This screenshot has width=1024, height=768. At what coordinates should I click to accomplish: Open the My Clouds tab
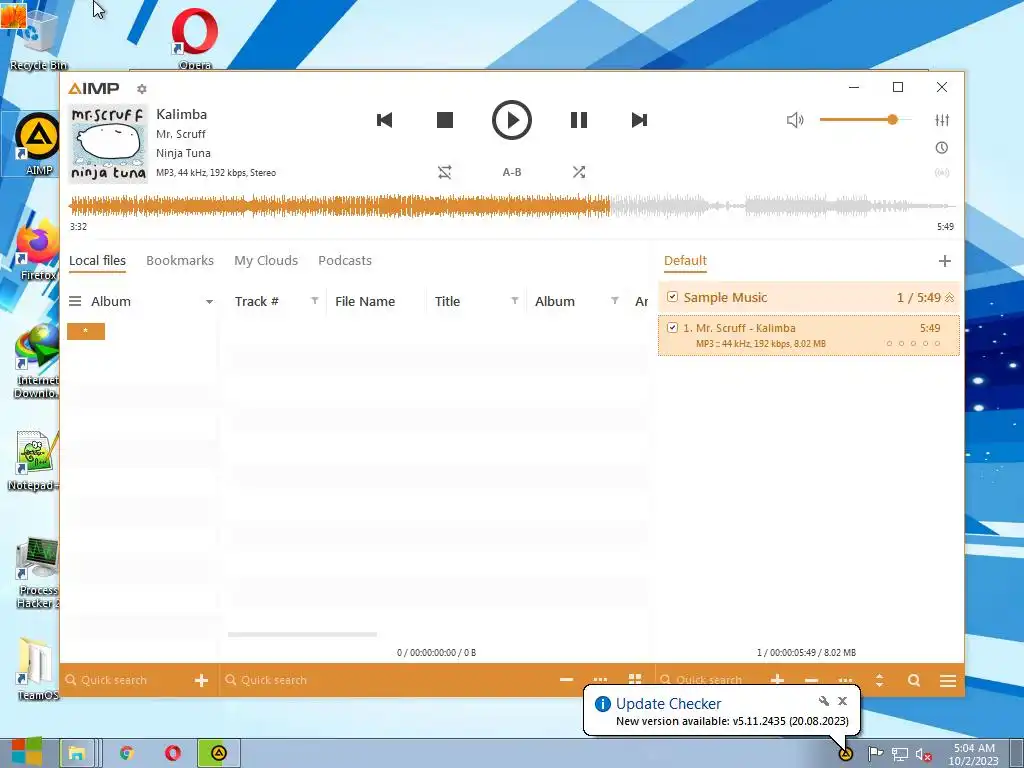[x=266, y=261]
